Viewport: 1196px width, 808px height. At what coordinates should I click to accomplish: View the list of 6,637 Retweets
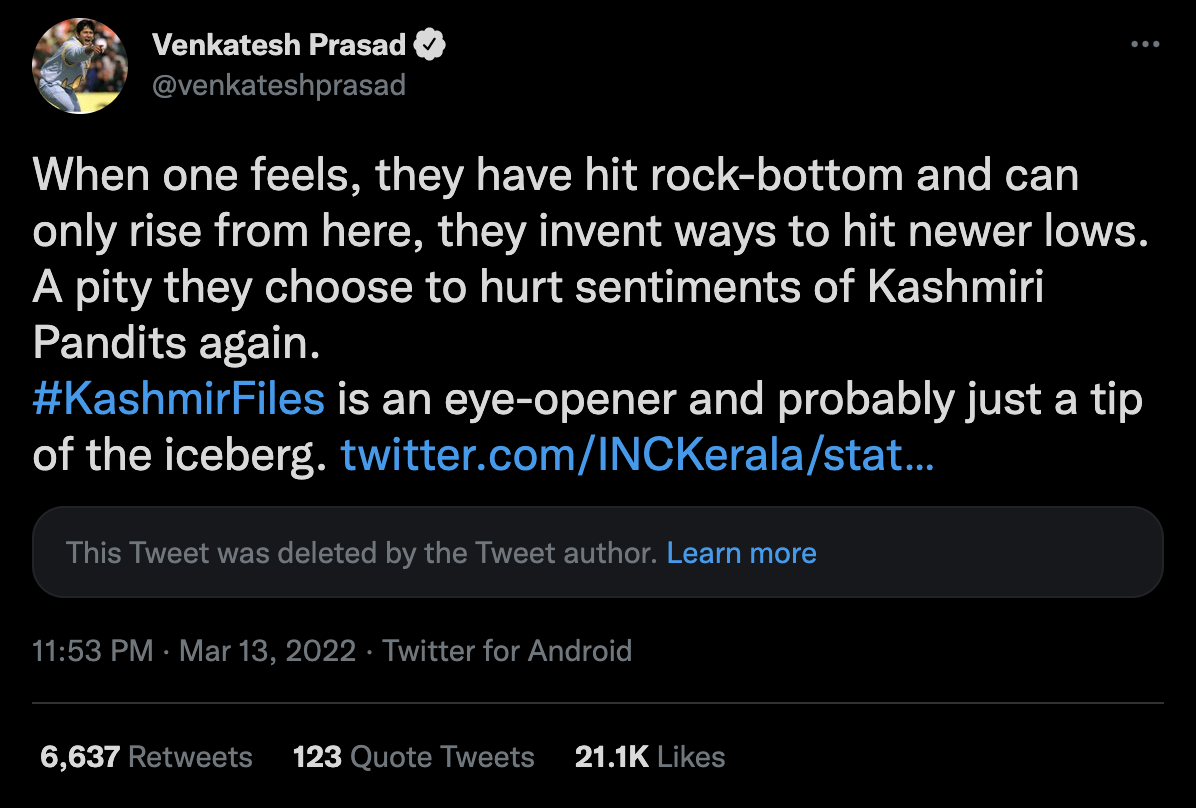click(x=146, y=757)
